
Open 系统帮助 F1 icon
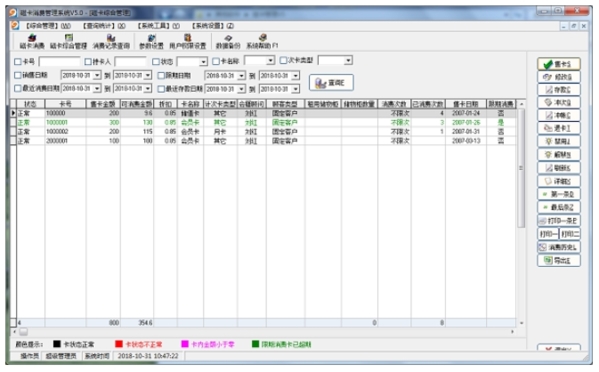[x=262, y=42]
